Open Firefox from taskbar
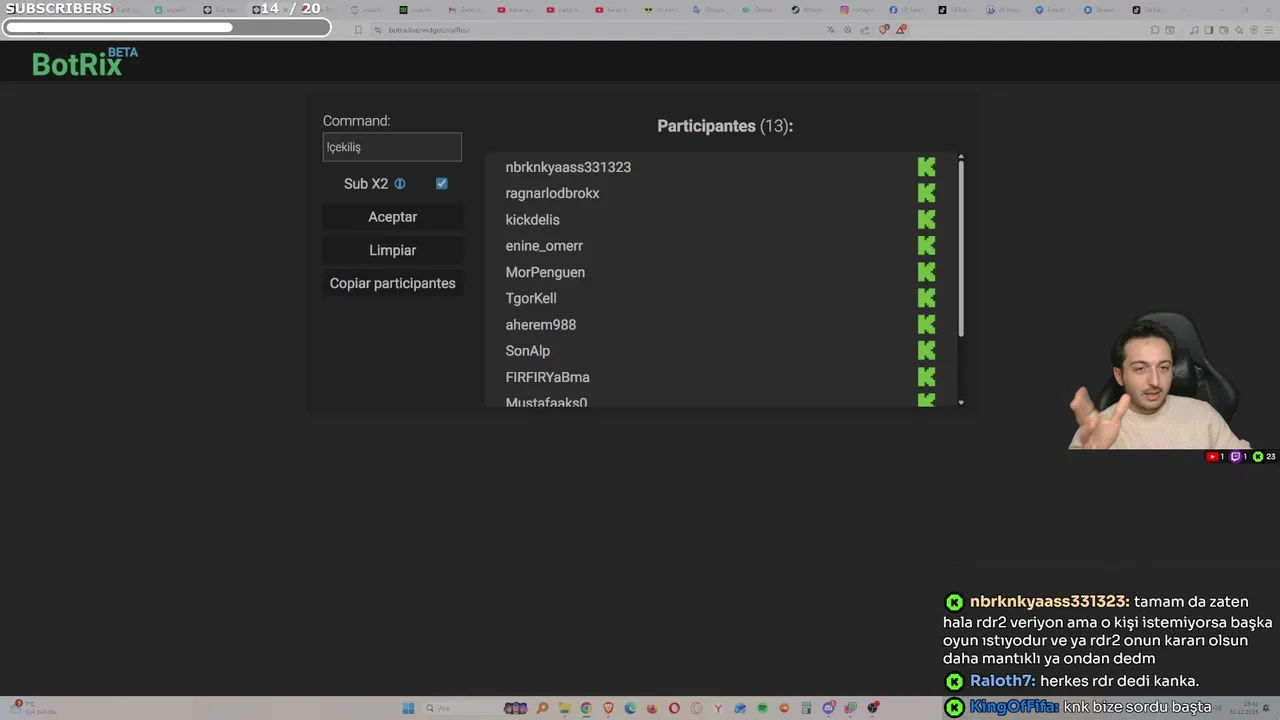Screen dimensions: 1280x720 tap(652, 708)
